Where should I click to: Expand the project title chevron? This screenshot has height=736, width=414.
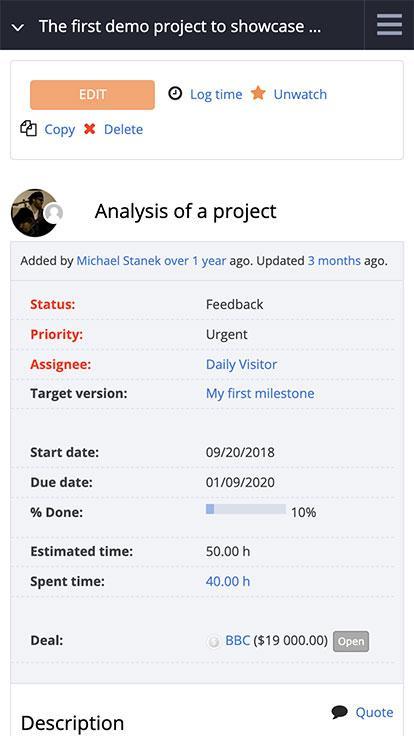click(18, 27)
